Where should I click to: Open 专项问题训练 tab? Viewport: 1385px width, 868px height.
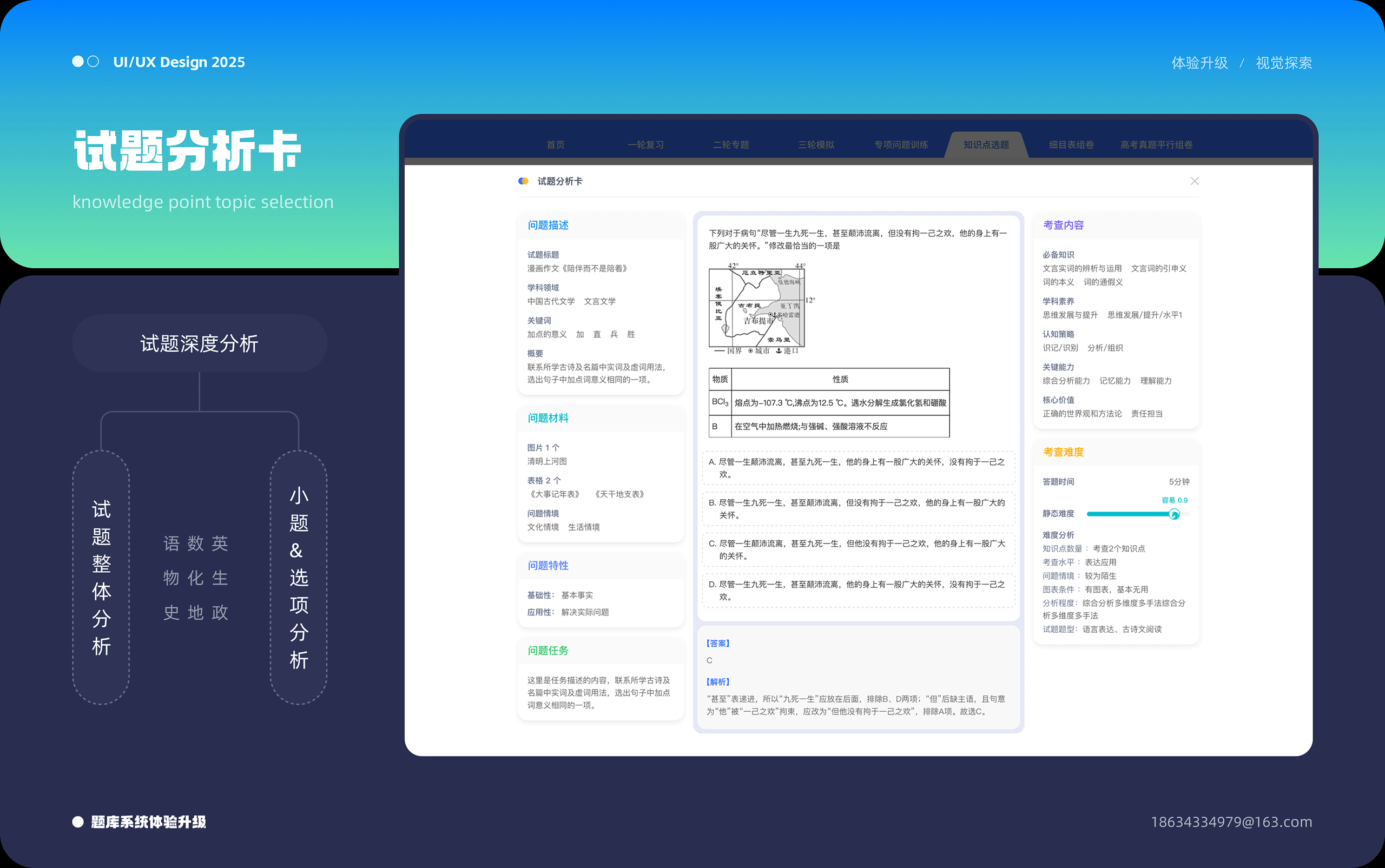(x=901, y=145)
